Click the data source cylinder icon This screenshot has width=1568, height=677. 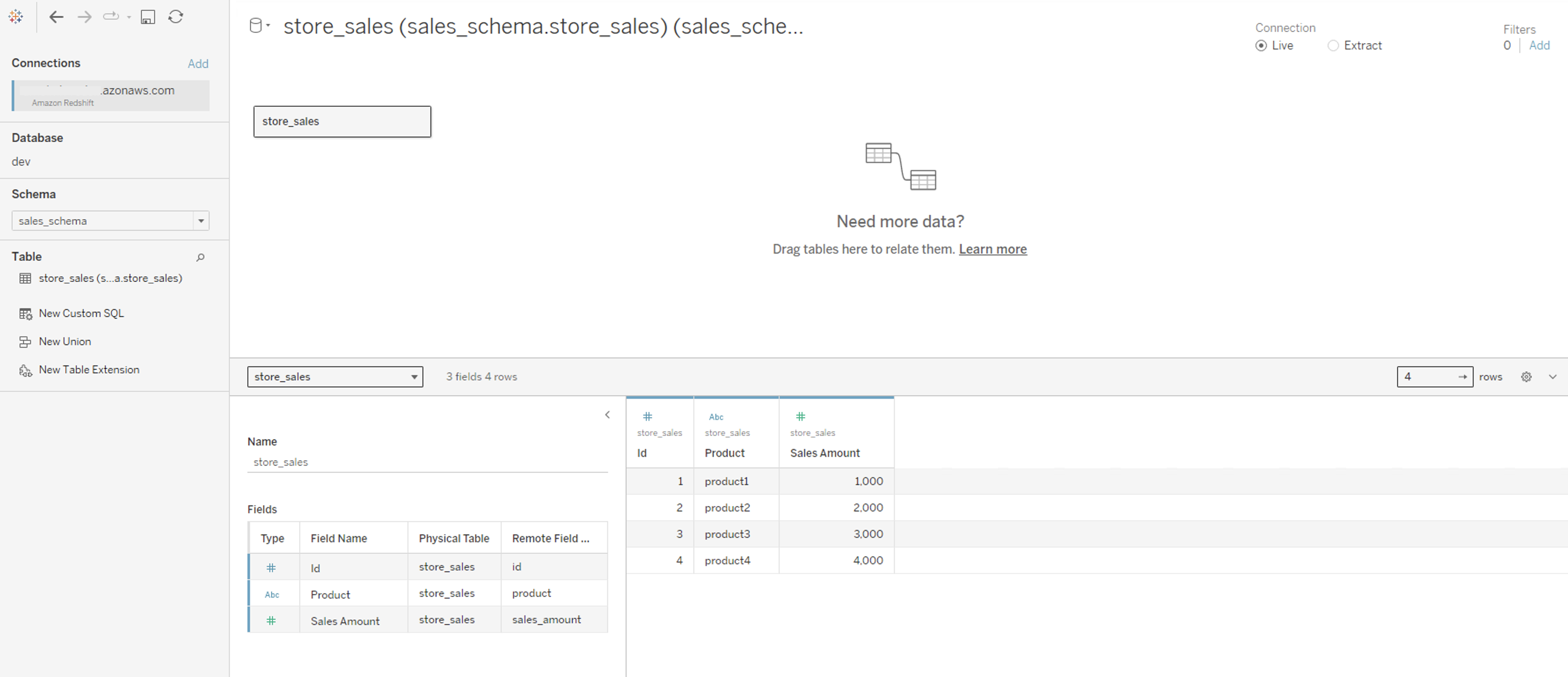click(x=256, y=26)
